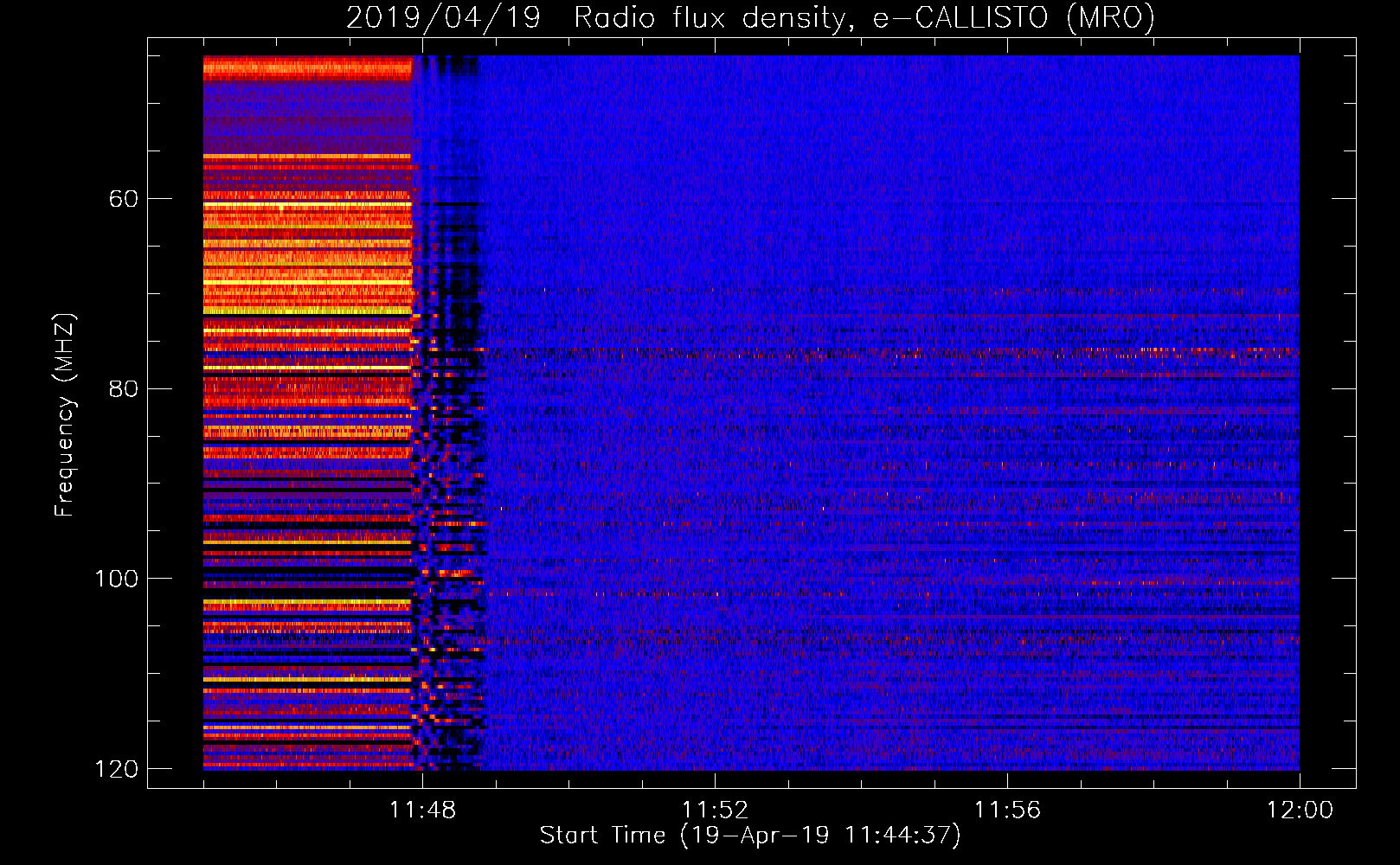Click the 'Start Time (19-Apr-19 11:44:37)' x-axis label
The height and width of the screenshot is (865, 1400).
(x=750, y=836)
